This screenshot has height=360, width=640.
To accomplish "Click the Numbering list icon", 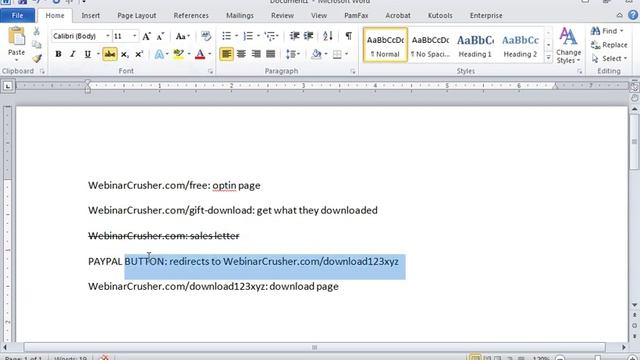I will click(x=248, y=36).
